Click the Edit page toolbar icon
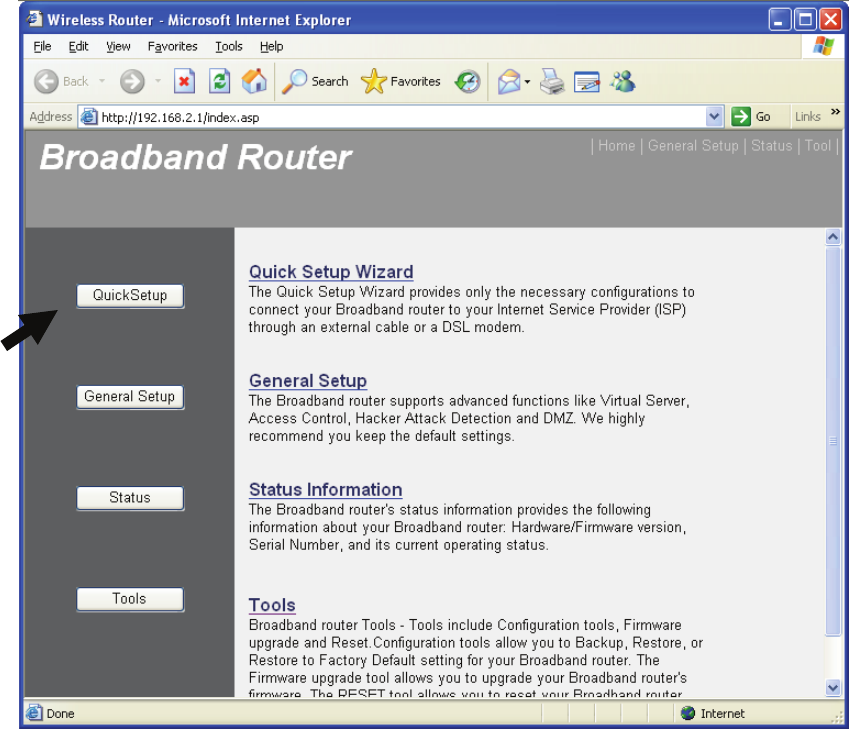This screenshot has height=729, width=849. [587, 82]
